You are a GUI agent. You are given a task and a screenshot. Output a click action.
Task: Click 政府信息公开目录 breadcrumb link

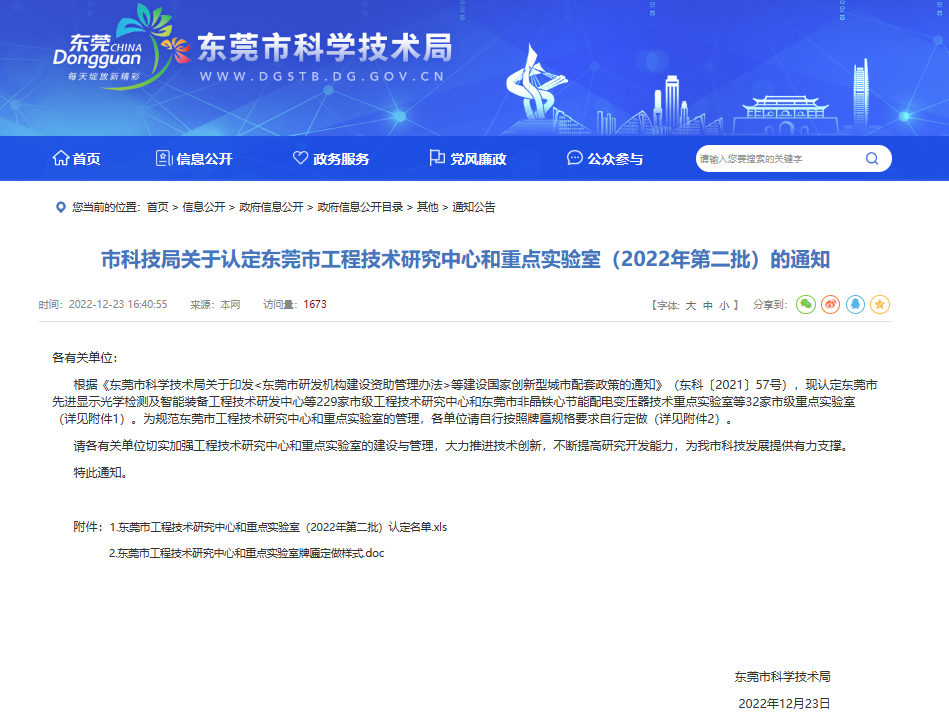(360, 208)
